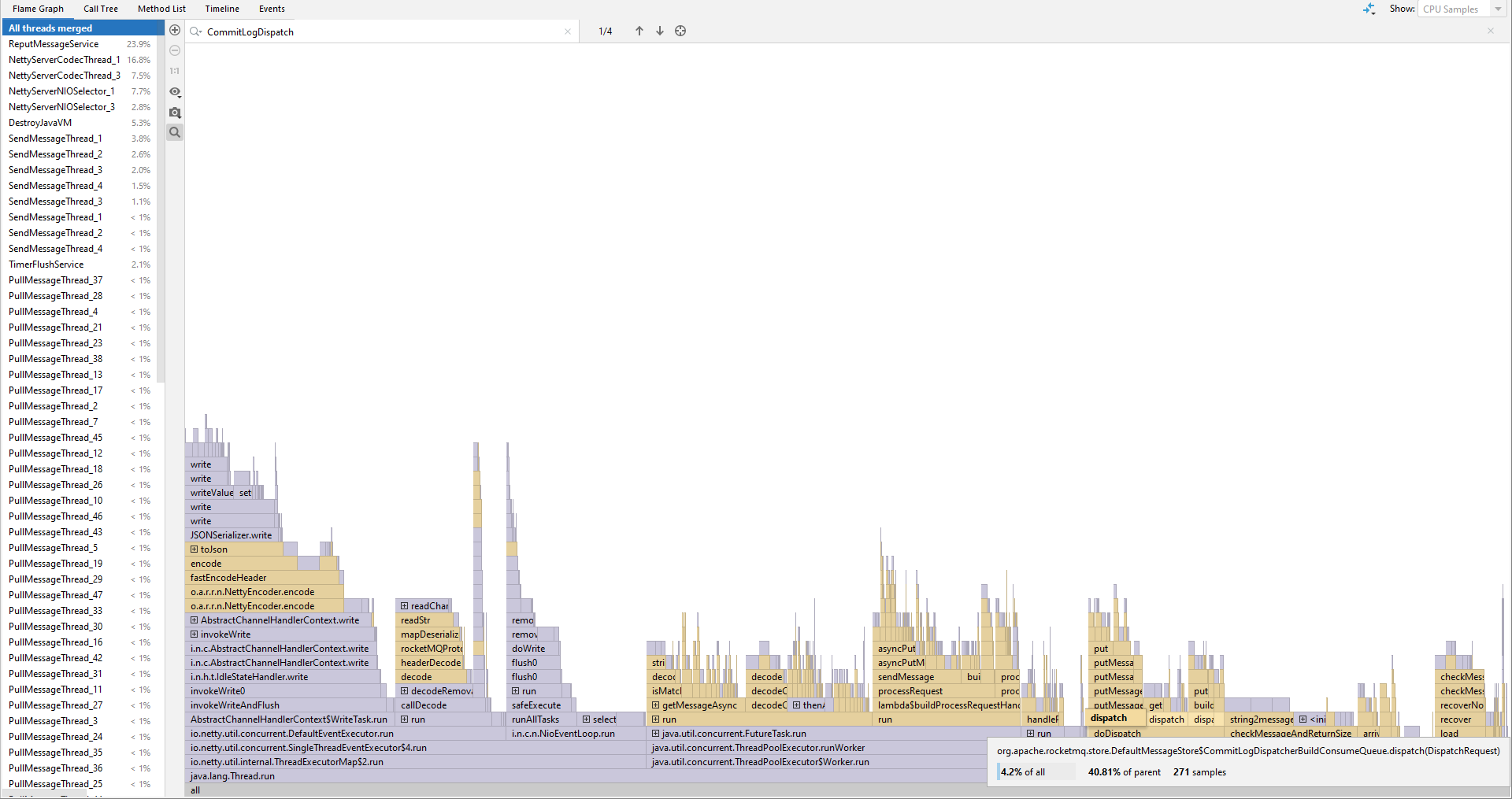Zoom into the flame graph with plus icon
The height and width of the screenshot is (799, 1512).
coord(174,30)
